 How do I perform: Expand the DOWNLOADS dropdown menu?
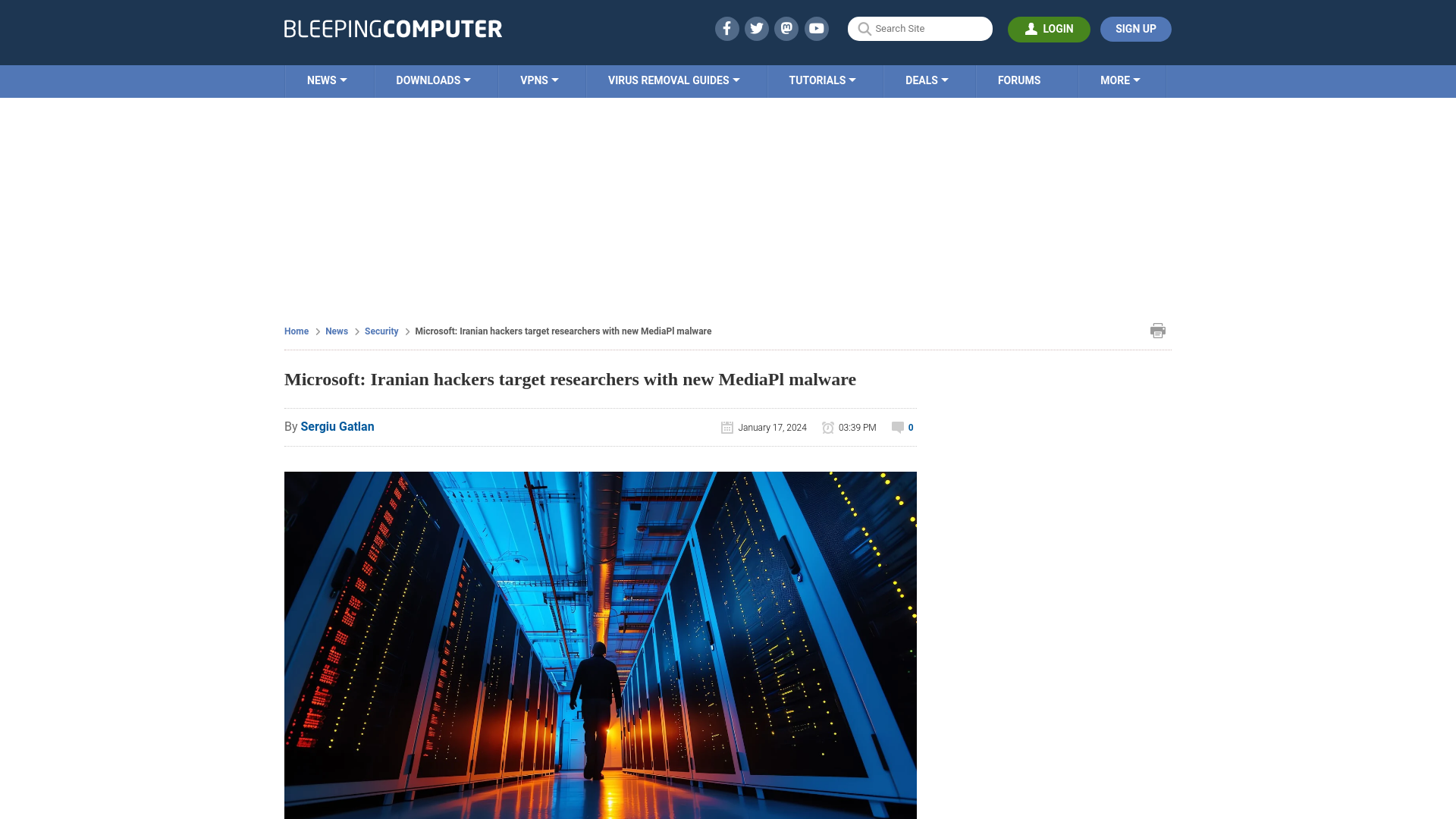433,80
